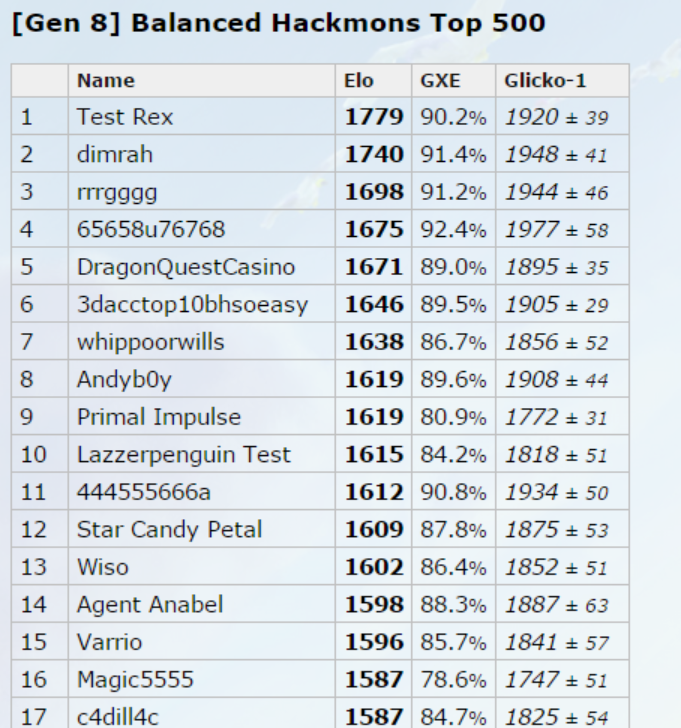Click the Glicko-1 column header
The width and height of the screenshot is (681, 728).
click(x=545, y=81)
